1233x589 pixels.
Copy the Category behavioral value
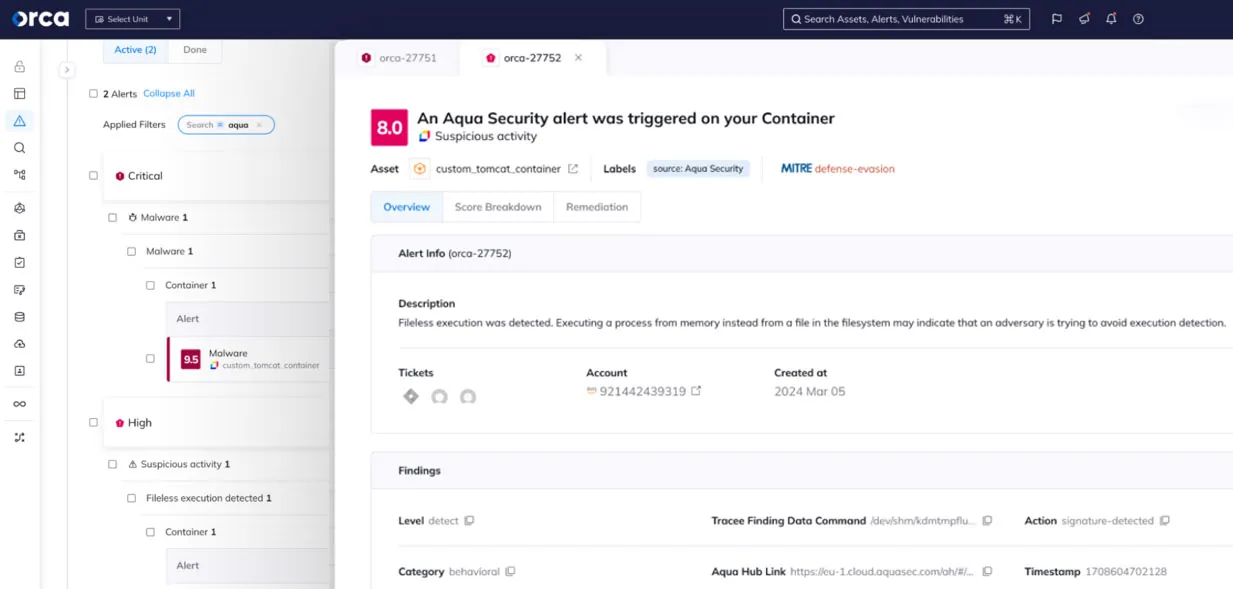(510, 572)
